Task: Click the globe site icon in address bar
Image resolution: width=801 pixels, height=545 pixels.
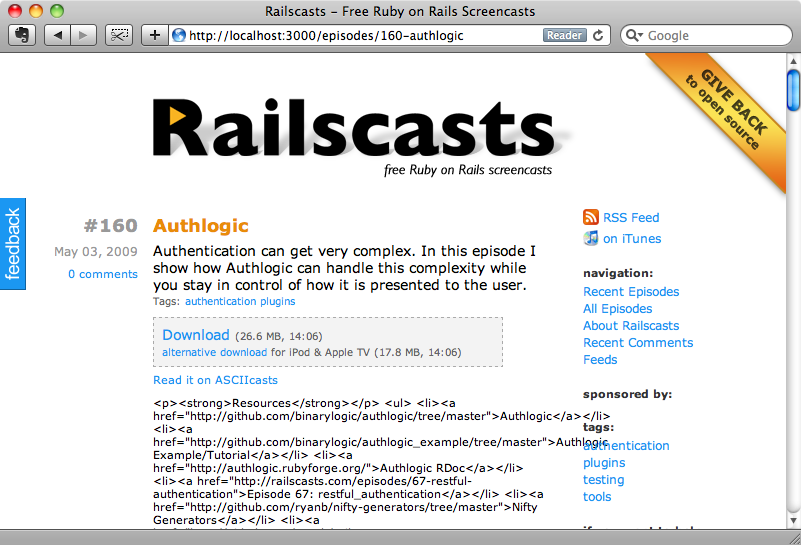Action: [179, 35]
